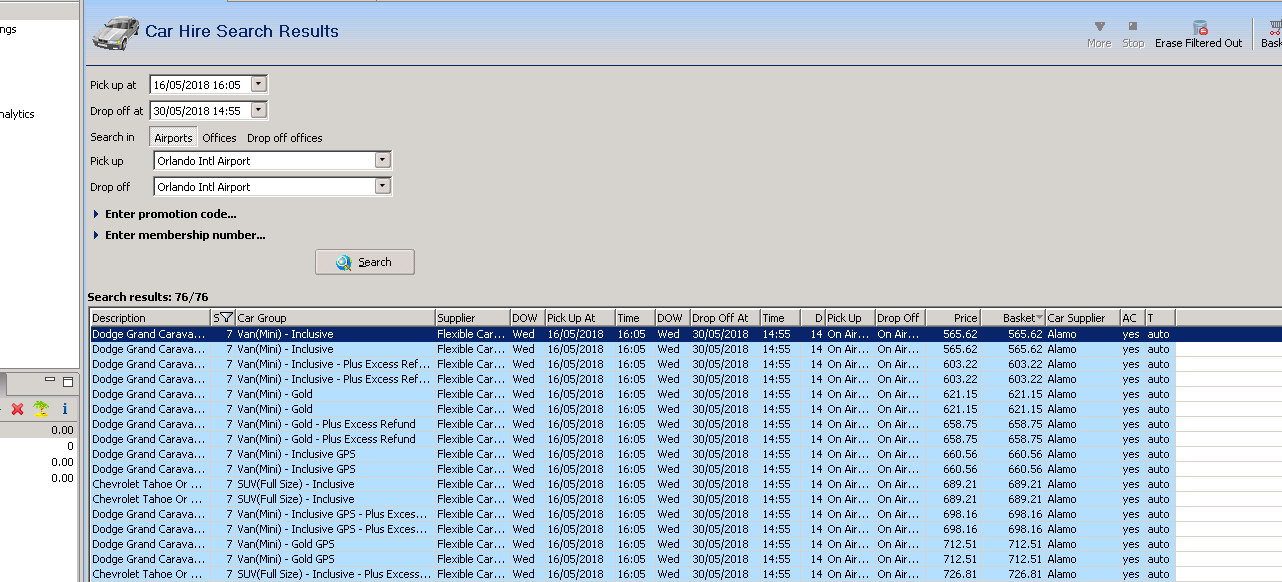
Task: Sort by the Drop Off At column header
Action: coord(724,318)
